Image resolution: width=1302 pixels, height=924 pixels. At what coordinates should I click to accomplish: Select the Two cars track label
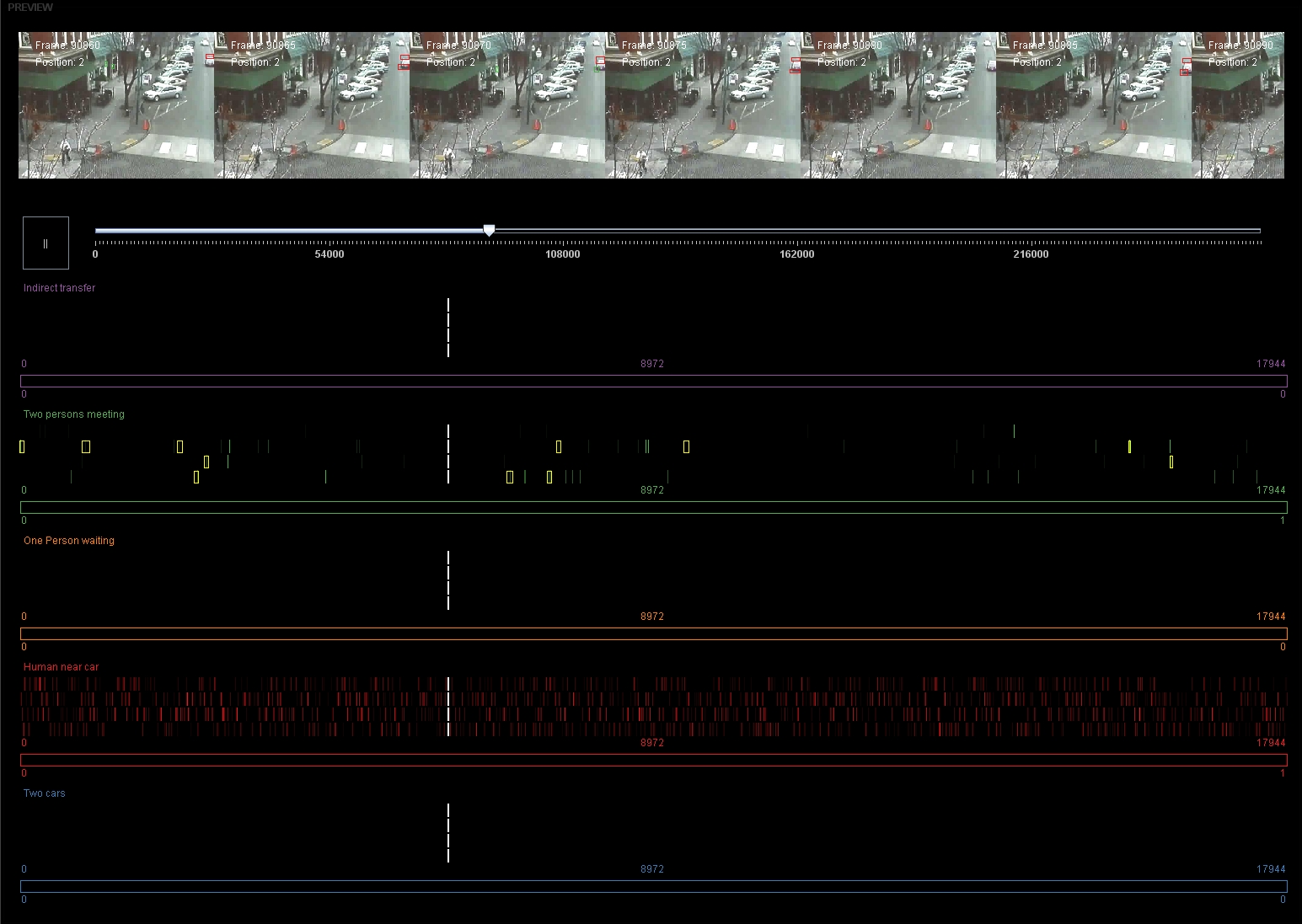[x=44, y=793]
